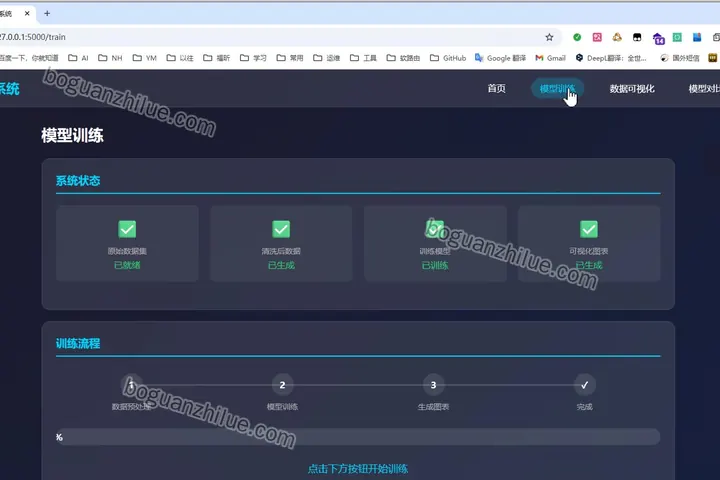
Task: Open the 以往 bookmarks folder
Action: point(180,58)
